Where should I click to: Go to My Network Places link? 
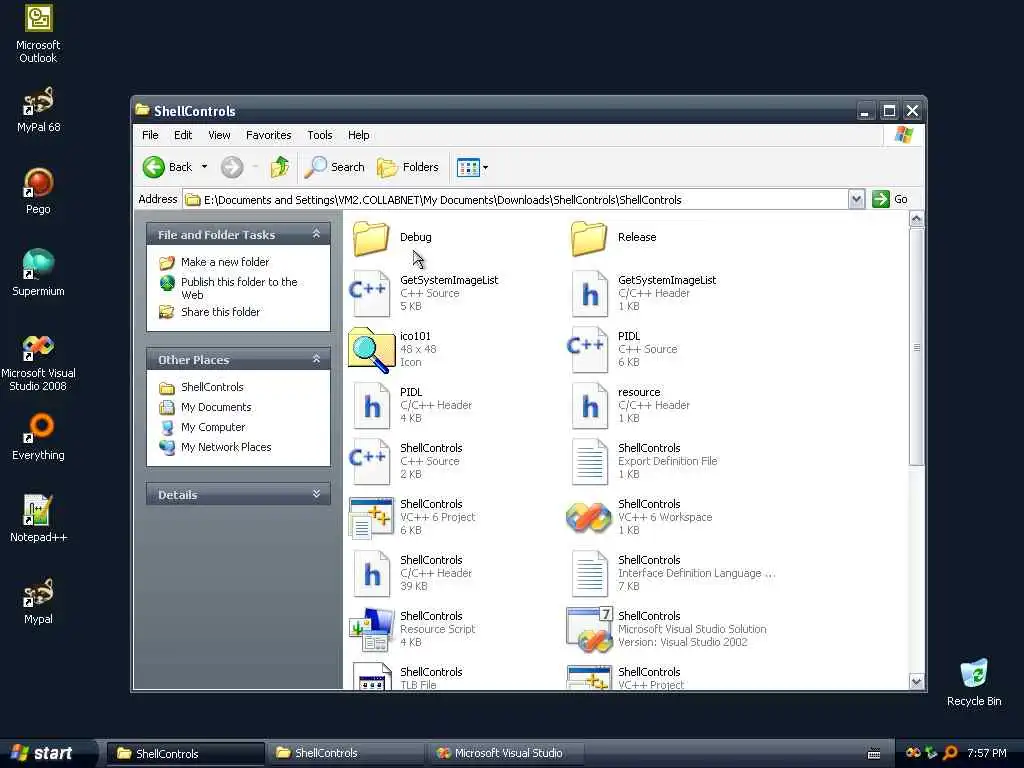[226, 447]
